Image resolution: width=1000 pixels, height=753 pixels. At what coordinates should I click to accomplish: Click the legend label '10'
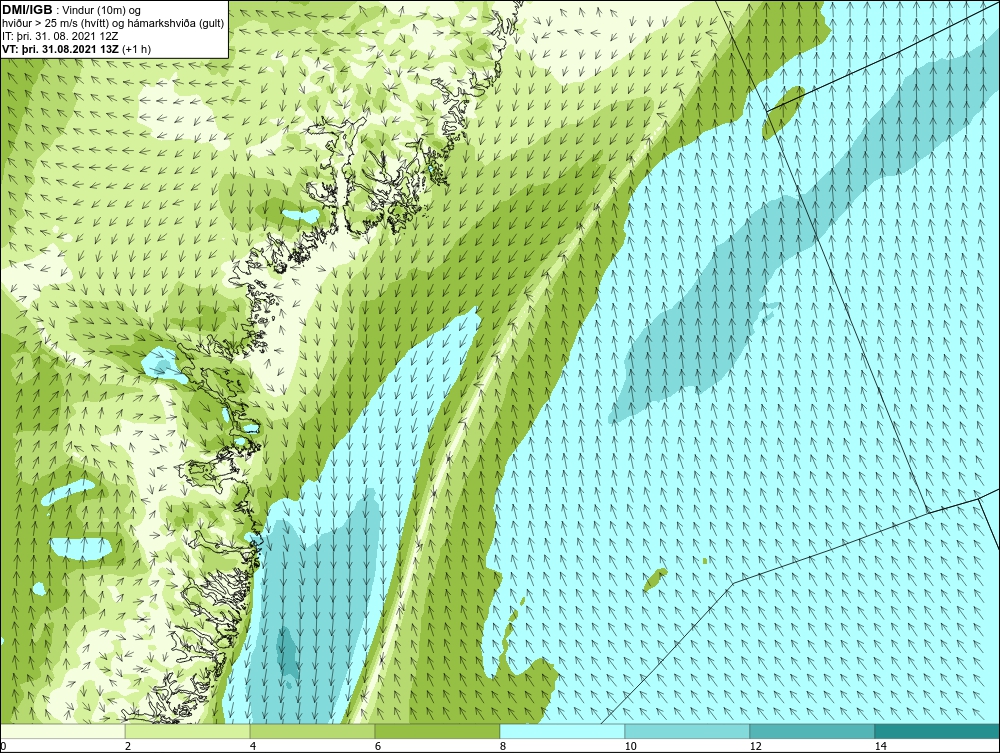tap(631, 747)
